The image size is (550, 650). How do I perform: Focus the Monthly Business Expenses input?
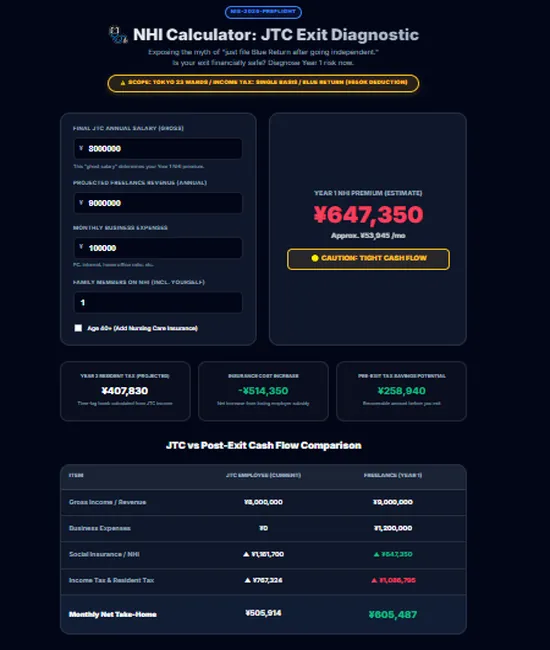(x=158, y=248)
